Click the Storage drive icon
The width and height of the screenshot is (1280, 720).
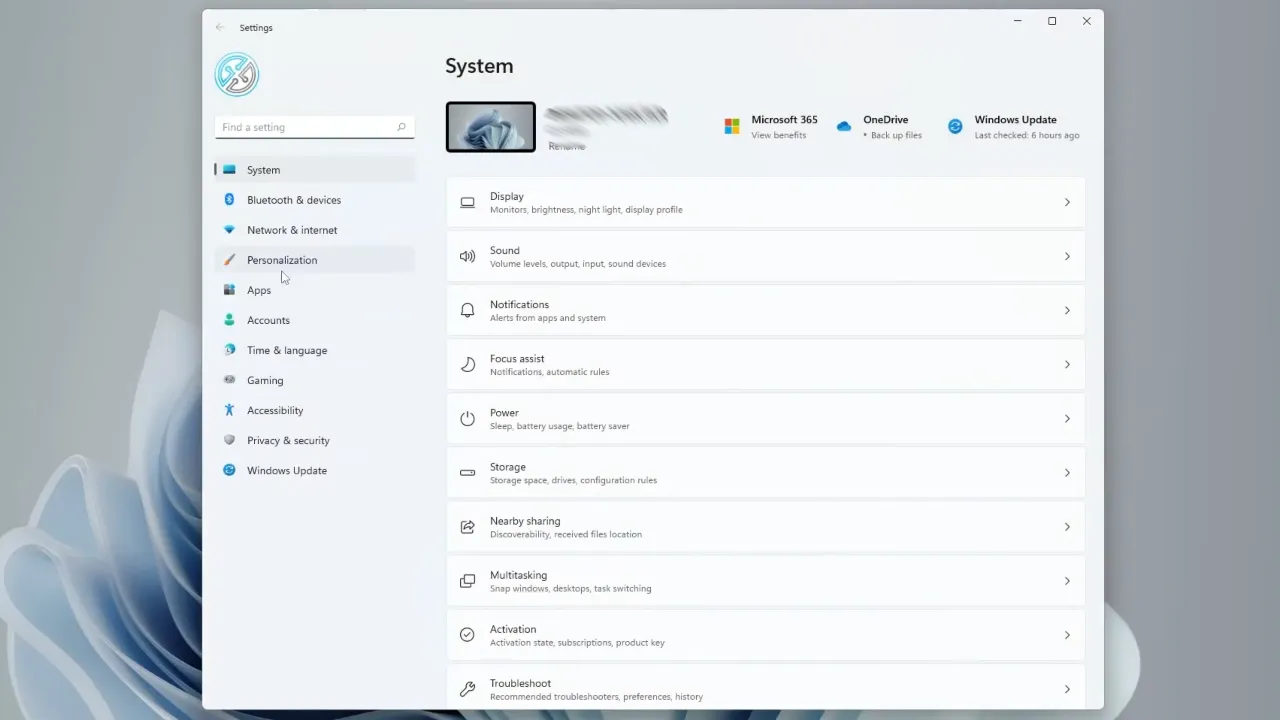tap(467, 472)
